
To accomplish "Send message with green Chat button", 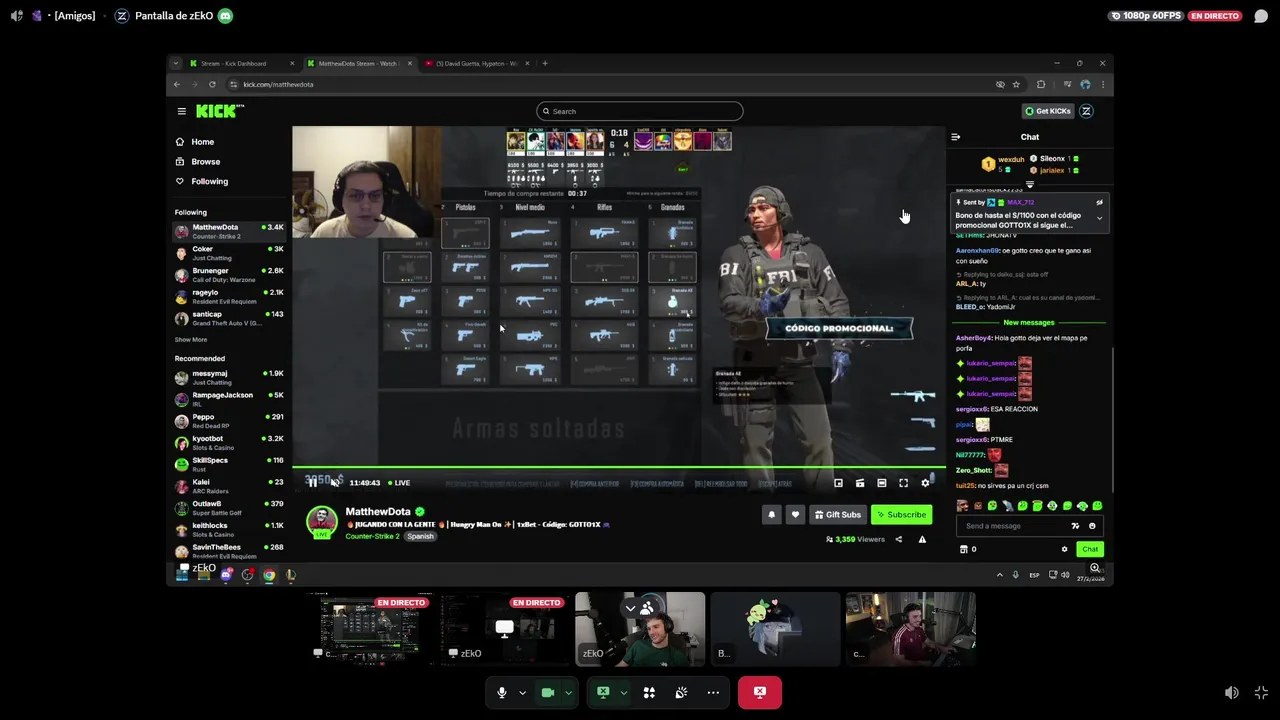I will pos(1090,549).
